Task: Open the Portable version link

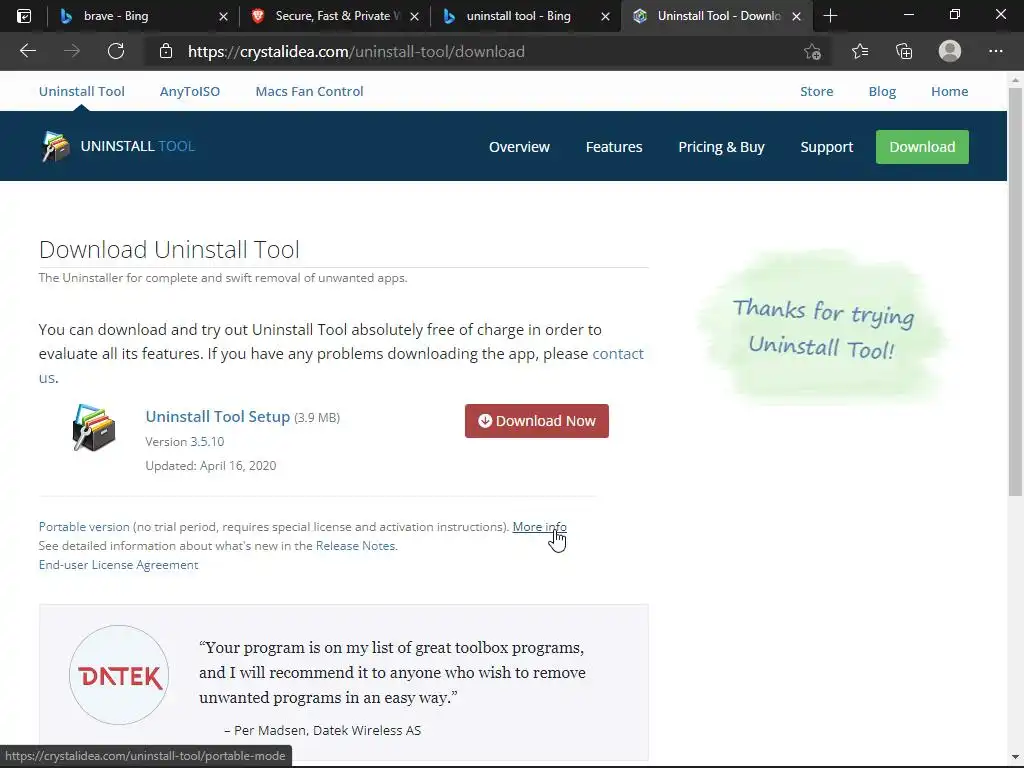Action: pyautogui.click(x=84, y=526)
